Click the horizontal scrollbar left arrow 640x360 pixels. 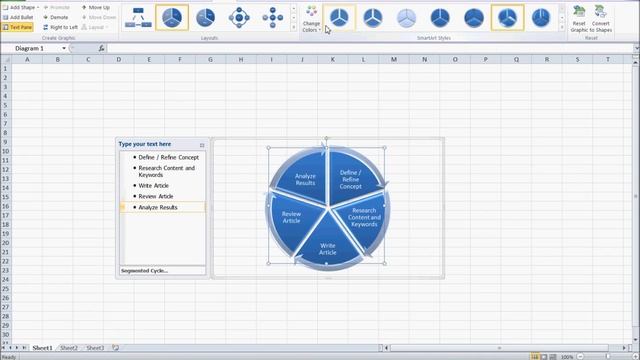pyautogui.click(x=386, y=348)
